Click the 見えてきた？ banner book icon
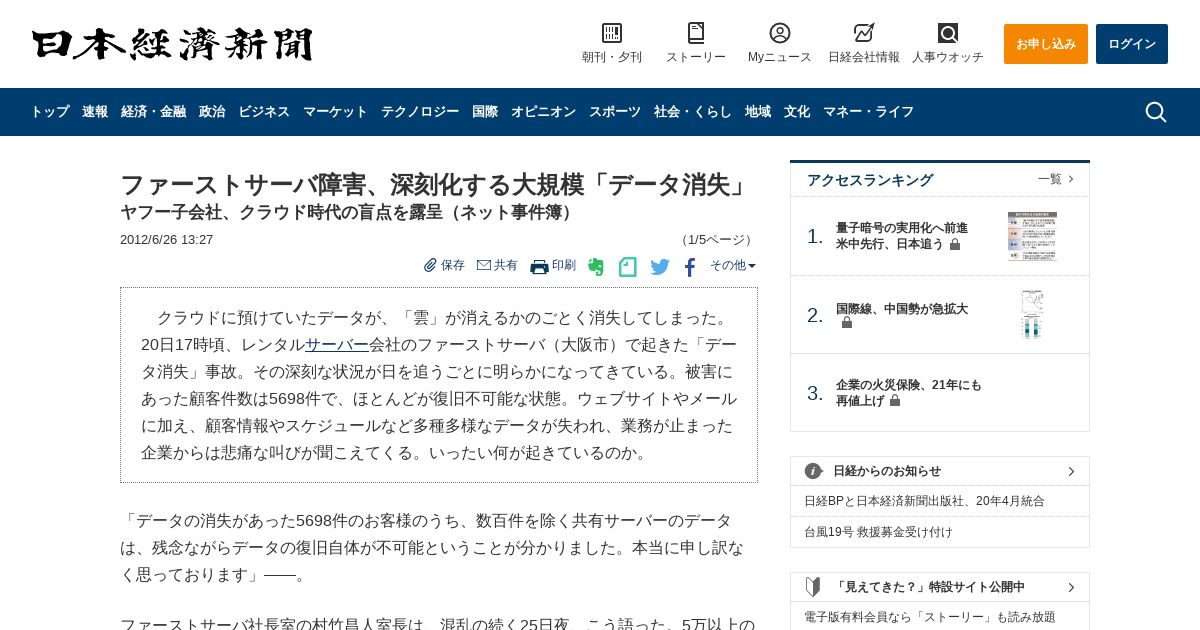 pos(813,587)
